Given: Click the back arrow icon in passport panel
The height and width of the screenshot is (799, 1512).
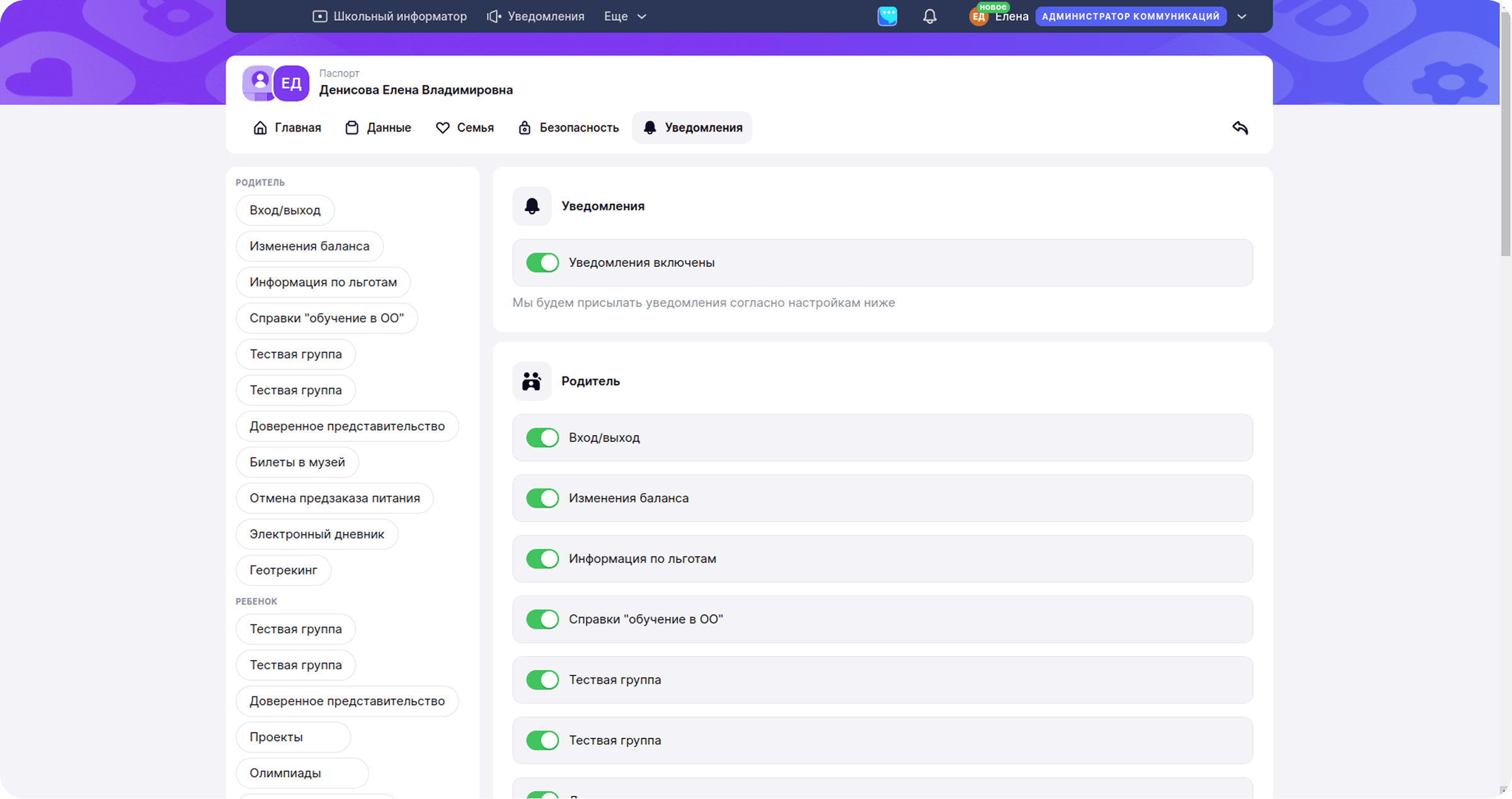Looking at the screenshot, I should [x=1239, y=128].
